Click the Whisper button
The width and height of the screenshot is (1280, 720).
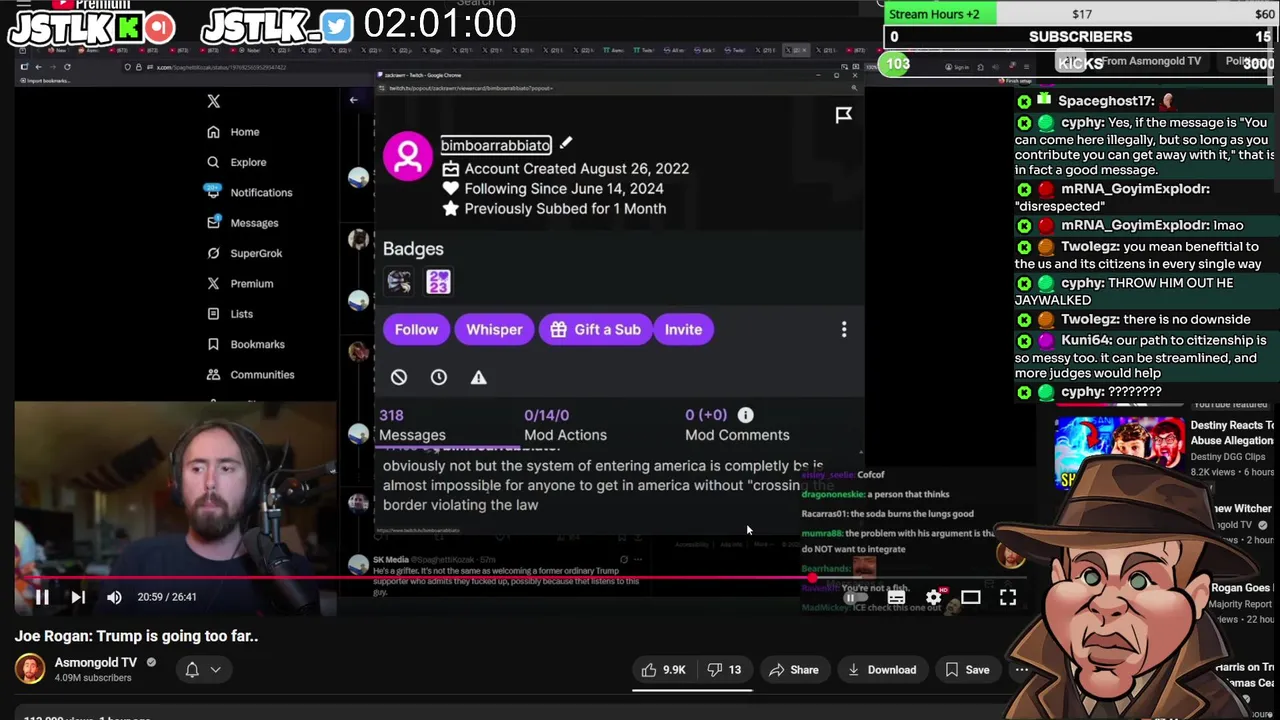494,329
